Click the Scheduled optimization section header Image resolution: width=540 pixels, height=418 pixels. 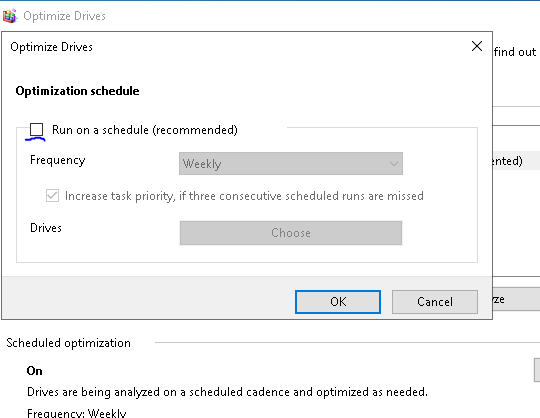(x=68, y=343)
